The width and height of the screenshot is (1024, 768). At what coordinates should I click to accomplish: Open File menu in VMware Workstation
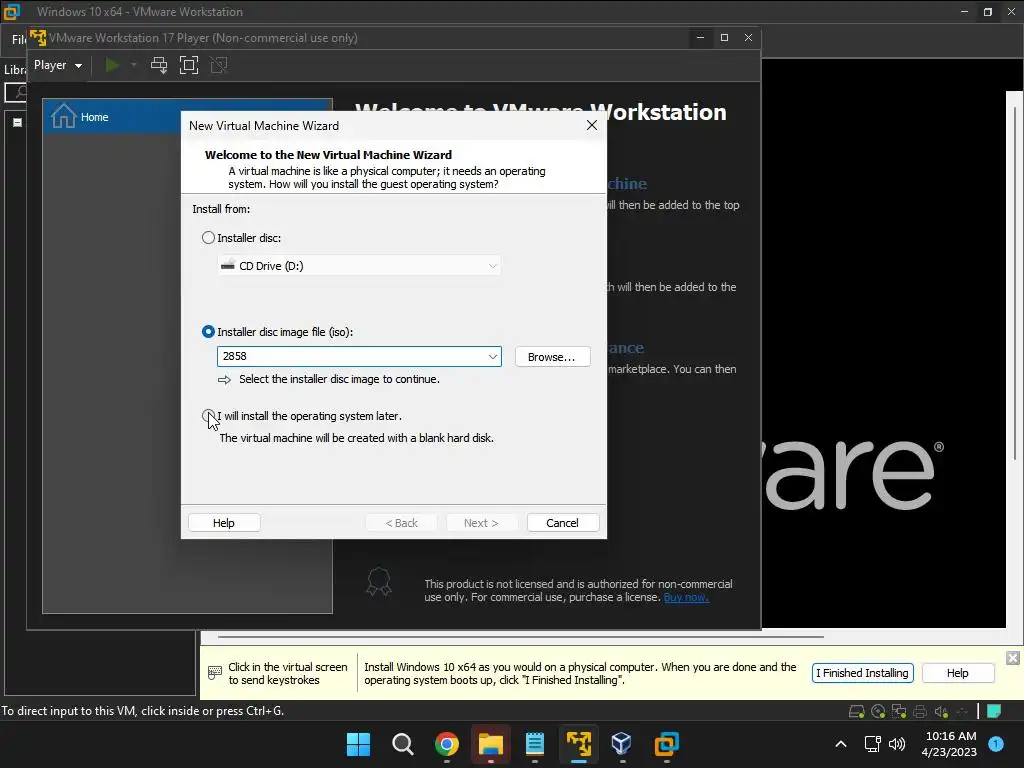[x=18, y=39]
